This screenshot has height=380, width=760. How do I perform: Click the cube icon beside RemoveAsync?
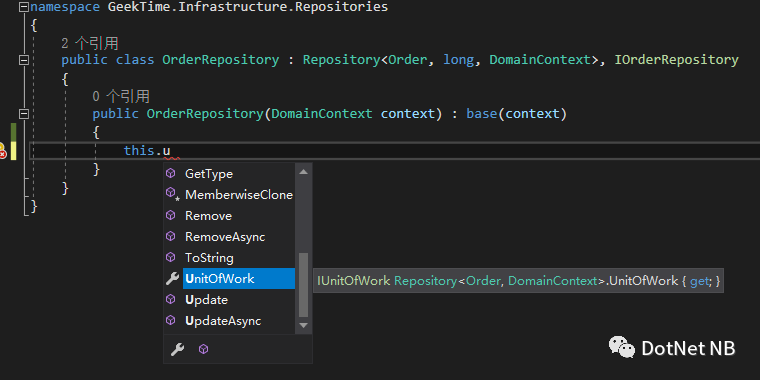click(x=170, y=237)
